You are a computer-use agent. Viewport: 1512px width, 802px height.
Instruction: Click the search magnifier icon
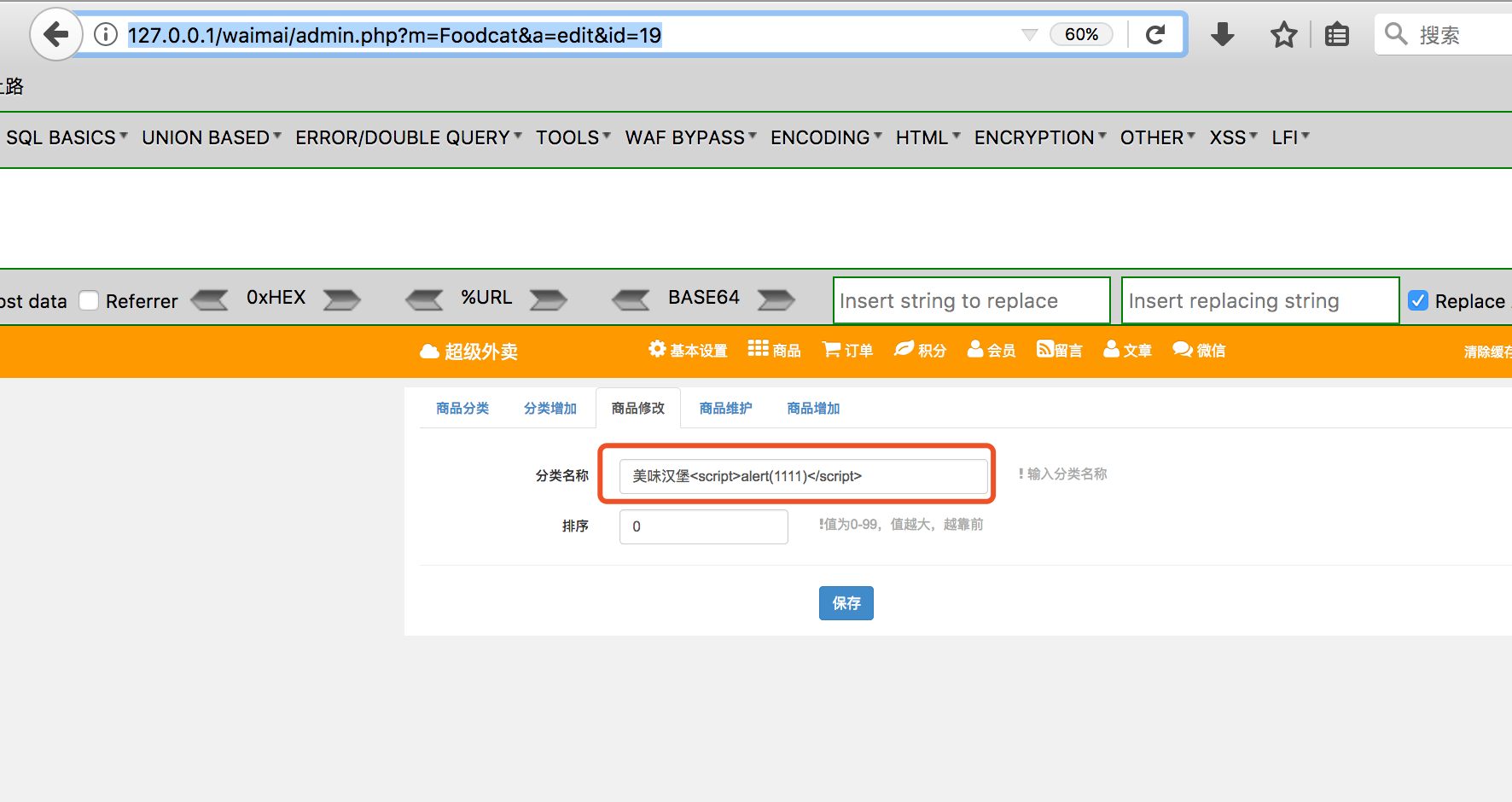[1396, 34]
